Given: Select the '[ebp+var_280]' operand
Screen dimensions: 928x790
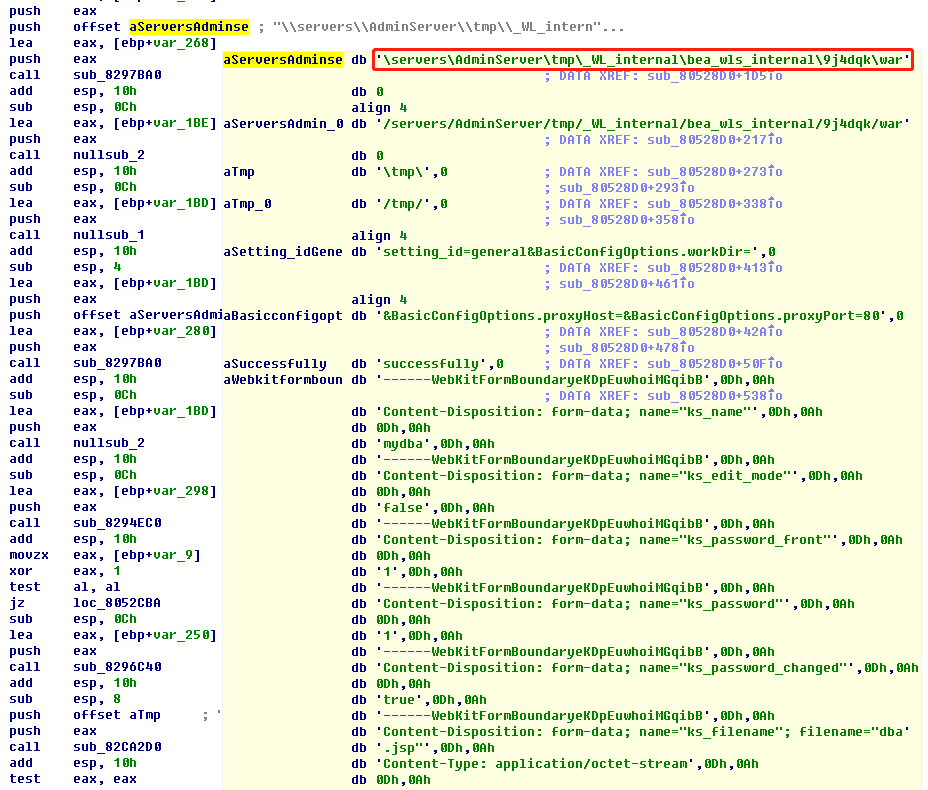Looking at the screenshot, I should 165,331.
